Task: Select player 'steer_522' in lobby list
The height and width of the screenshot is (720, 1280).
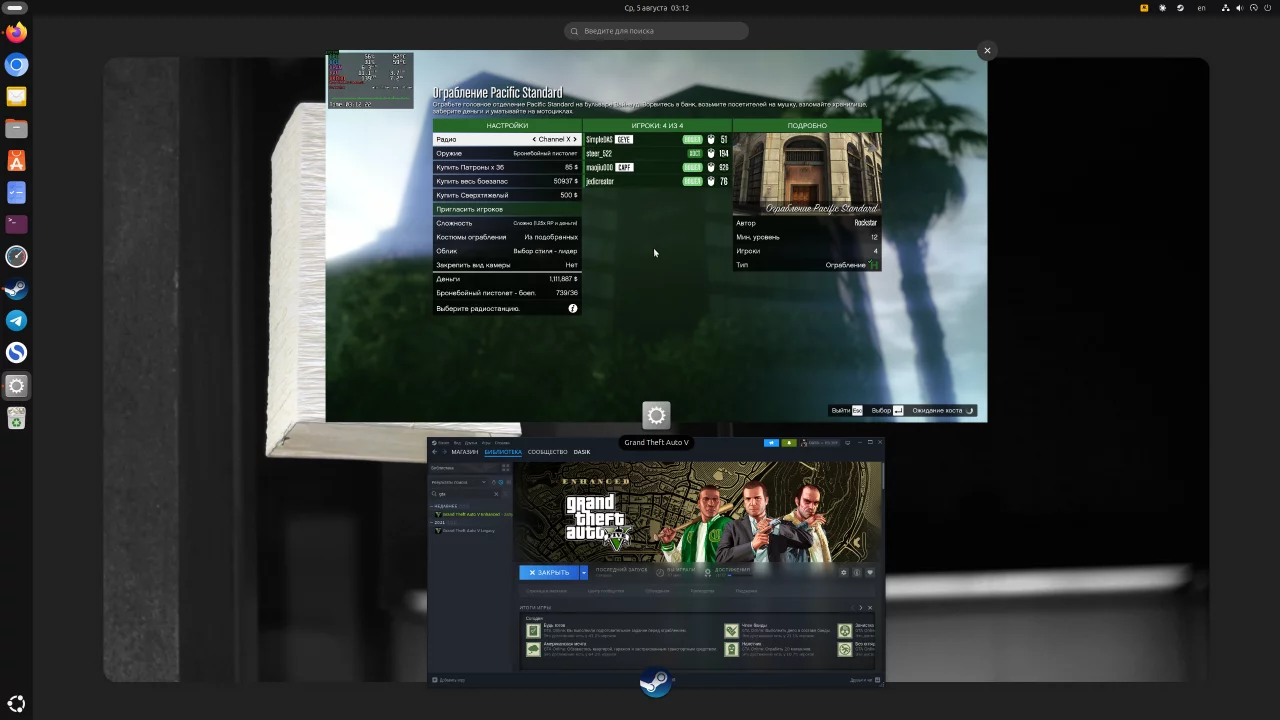Action: [657, 153]
